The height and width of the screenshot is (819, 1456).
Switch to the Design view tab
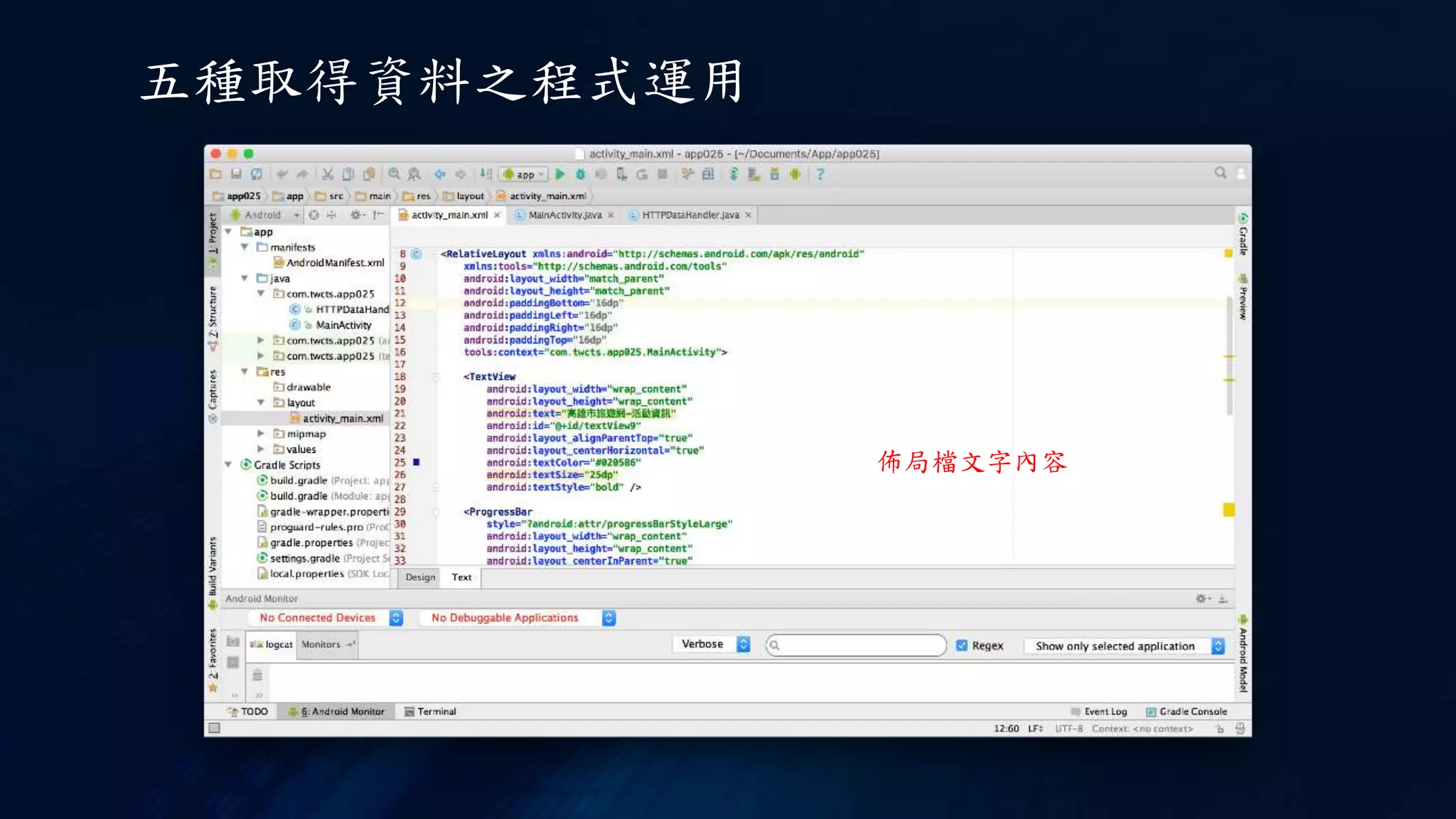[420, 577]
